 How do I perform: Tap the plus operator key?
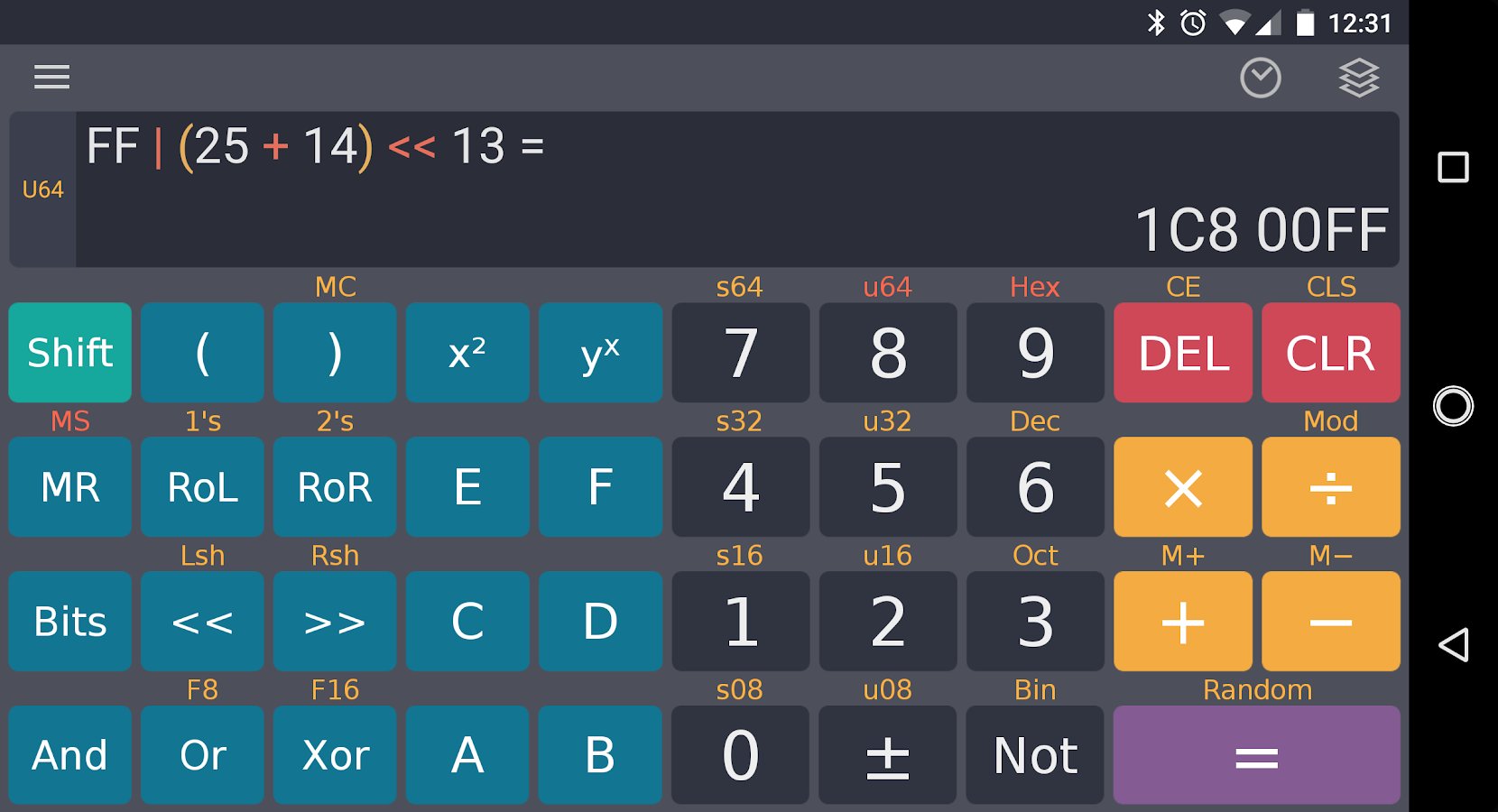pos(1182,621)
